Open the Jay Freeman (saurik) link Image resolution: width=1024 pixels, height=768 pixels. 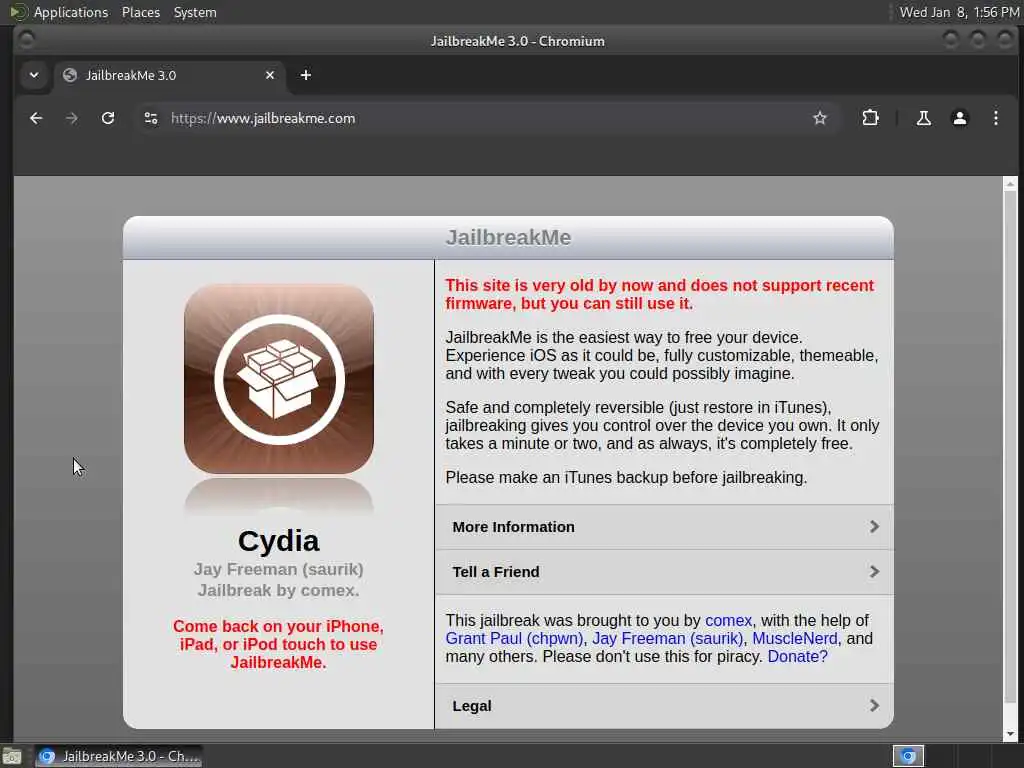(667, 639)
